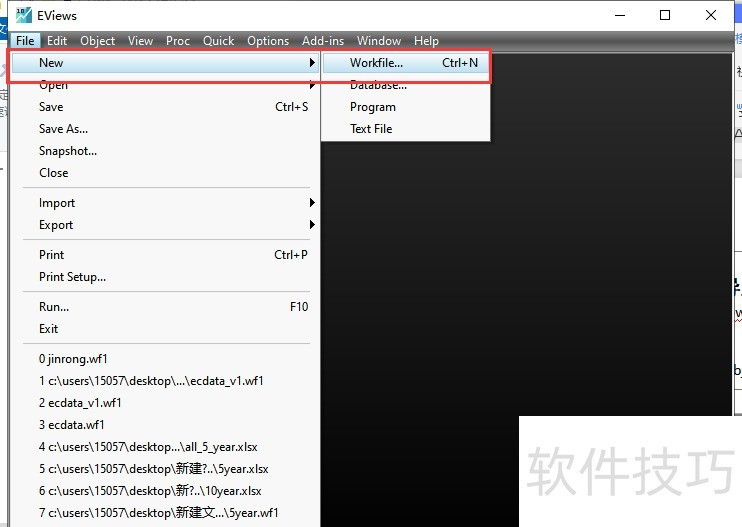Open recent file 1 ecdata_v1.wf1 with desktop path

164,381
